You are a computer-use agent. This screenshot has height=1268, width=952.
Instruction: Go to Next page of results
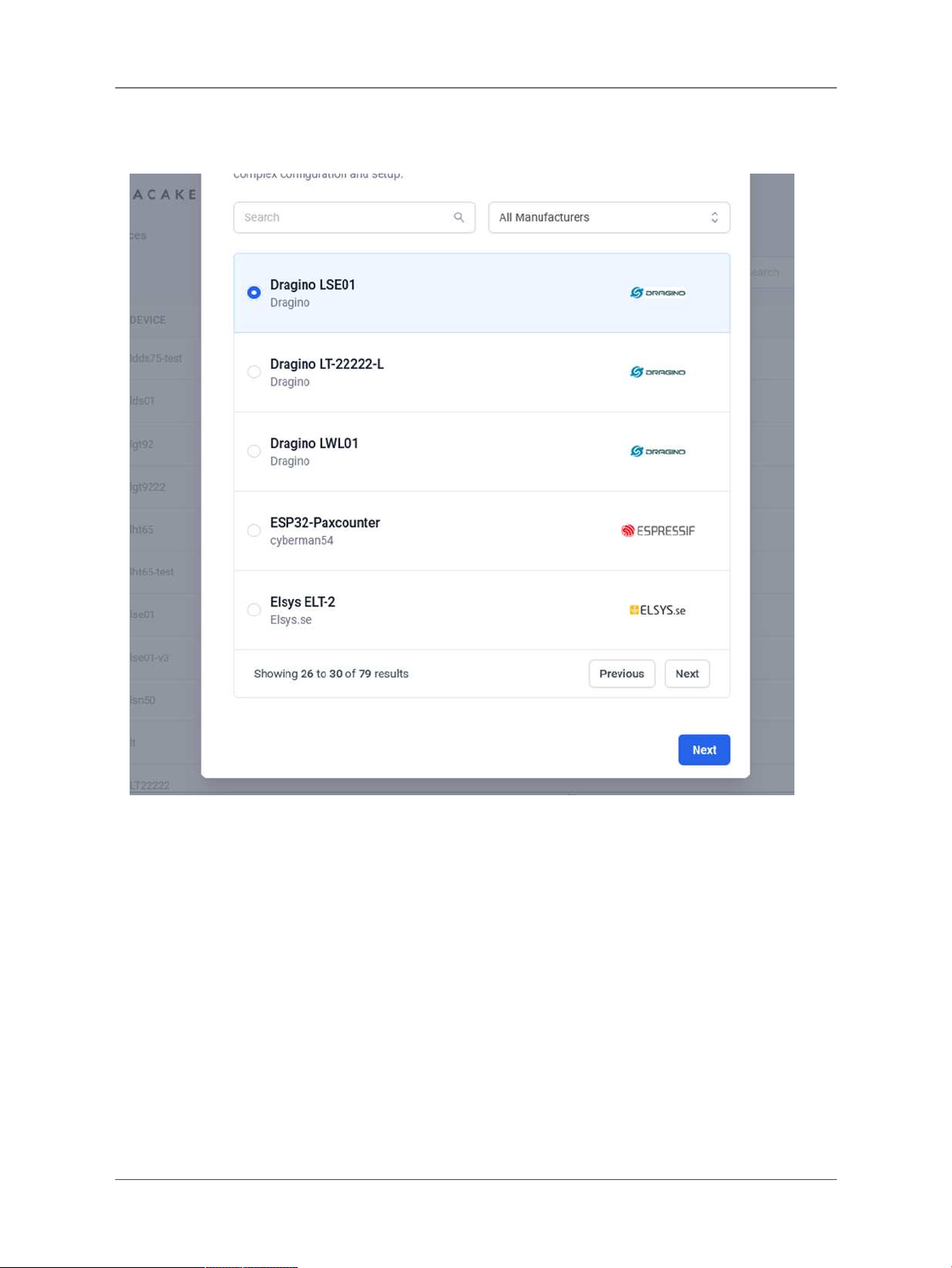[x=687, y=674]
